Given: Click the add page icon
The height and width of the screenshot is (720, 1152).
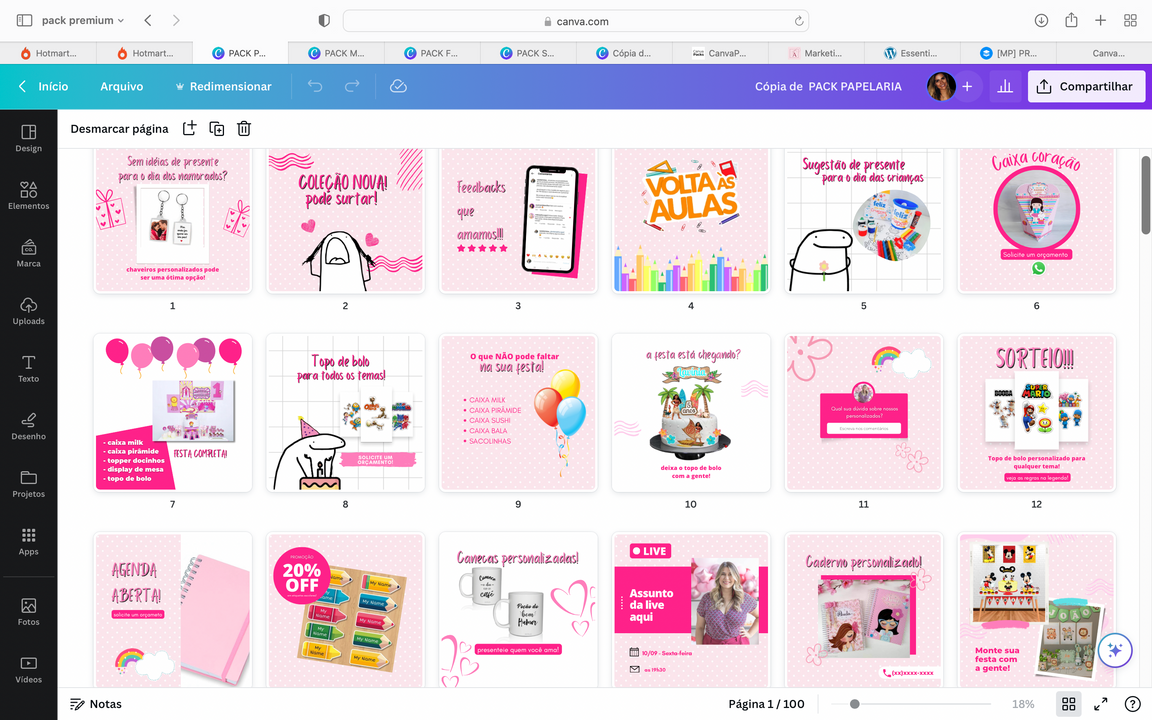Looking at the screenshot, I should coord(189,128).
